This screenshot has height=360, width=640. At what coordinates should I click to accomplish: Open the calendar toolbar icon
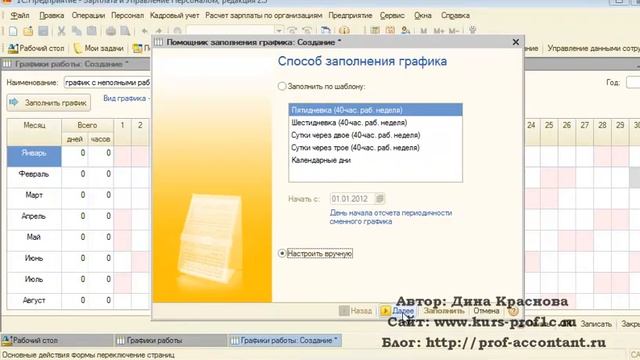(x=390, y=31)
